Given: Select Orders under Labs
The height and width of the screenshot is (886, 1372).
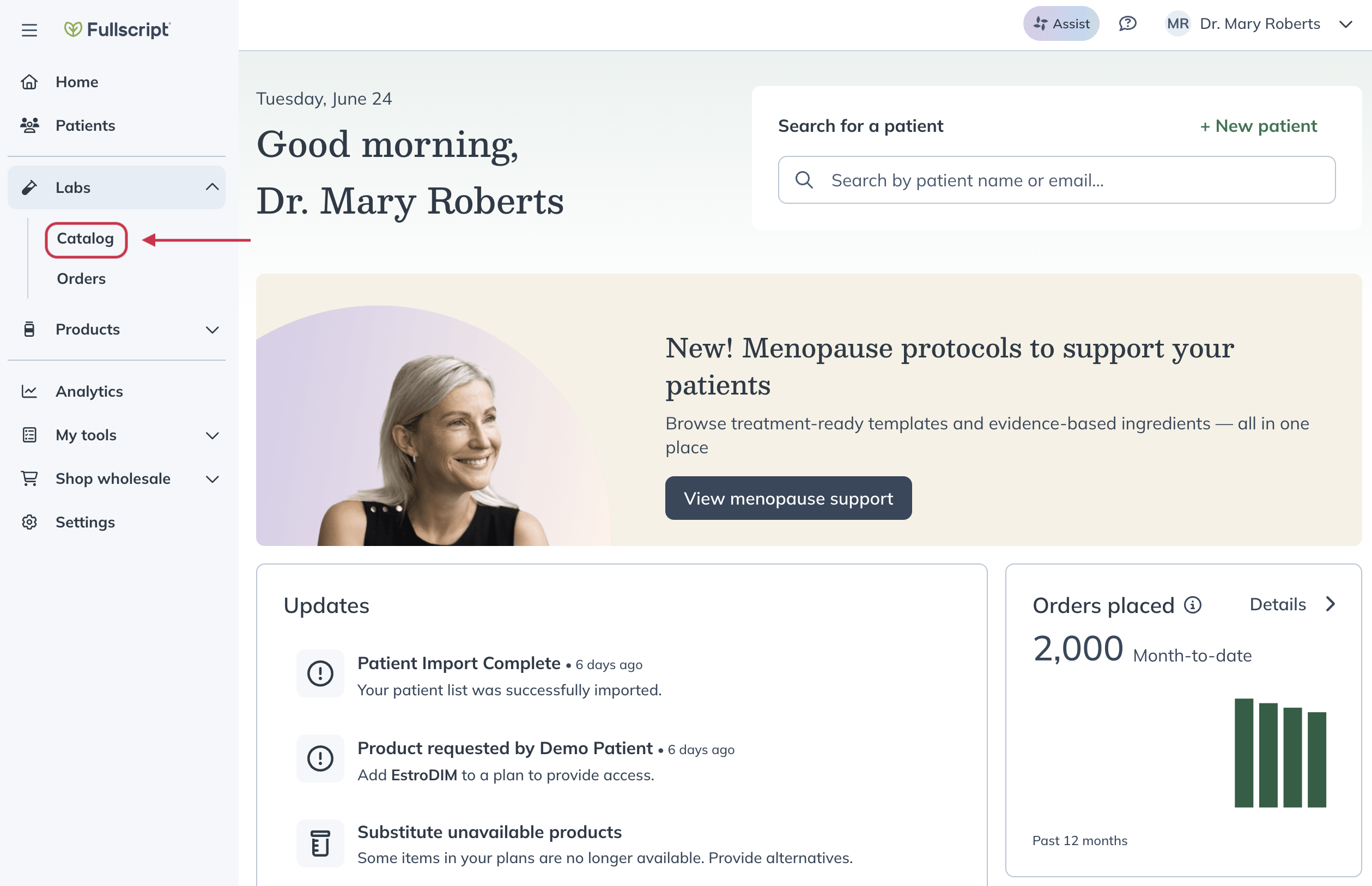Looking at the screenshot, I should pyautogui.click(x=81, y=279).
